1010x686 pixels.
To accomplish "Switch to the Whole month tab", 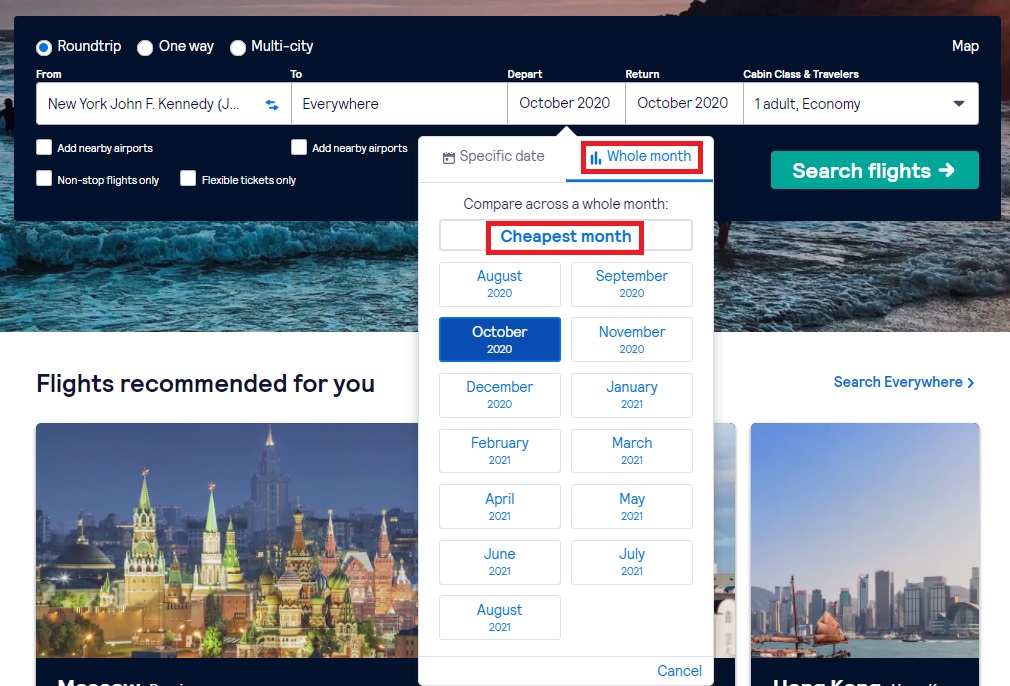I will (641, 157).
